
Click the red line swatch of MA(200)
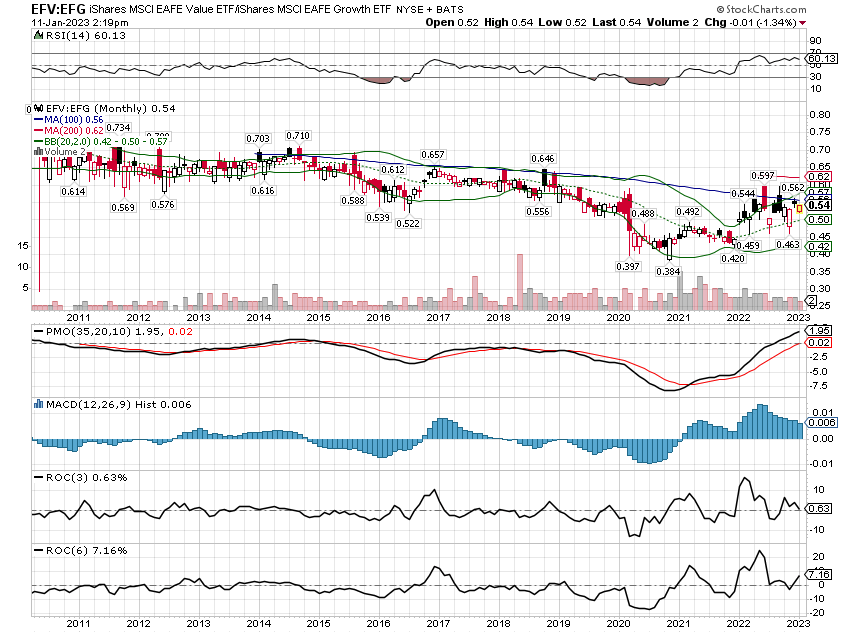click(x=38, y=131)
